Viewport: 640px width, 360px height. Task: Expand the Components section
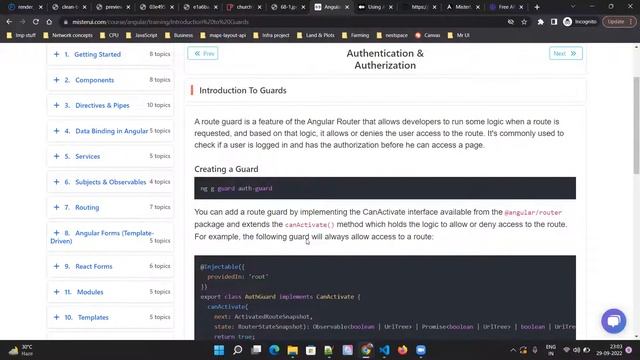[x=110, y=80]
